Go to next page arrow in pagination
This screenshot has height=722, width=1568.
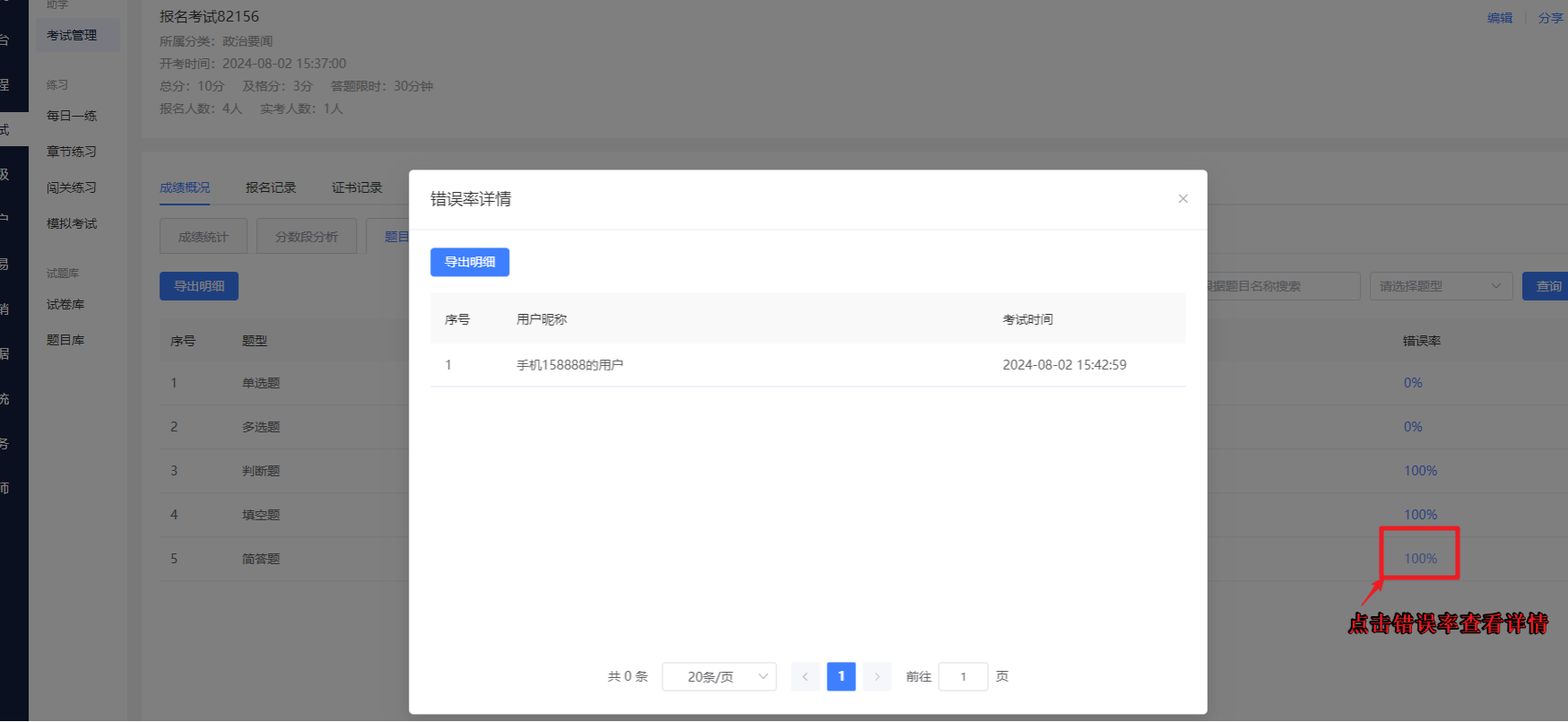coord(877,676)
